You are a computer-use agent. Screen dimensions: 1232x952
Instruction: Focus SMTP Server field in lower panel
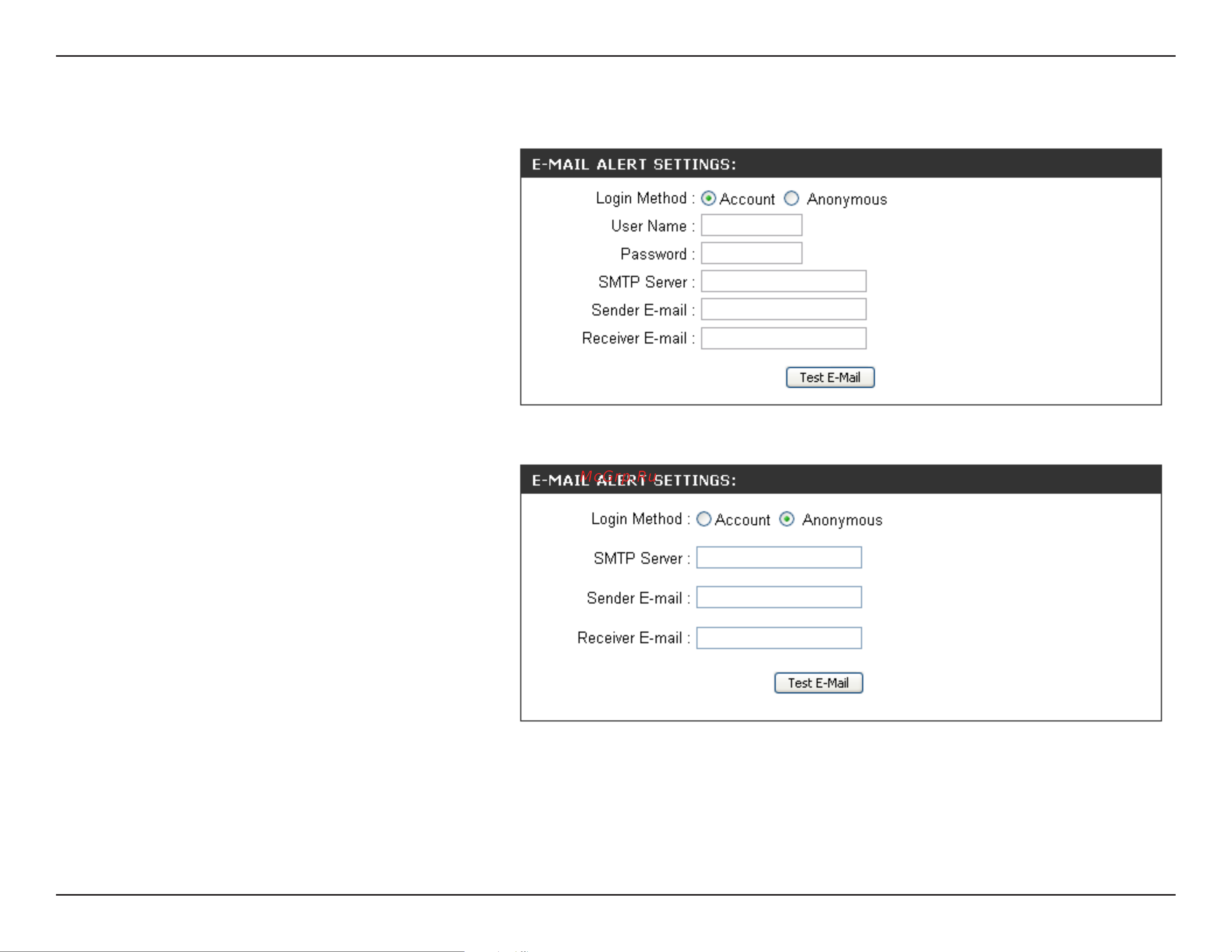[x=779, y=558]
